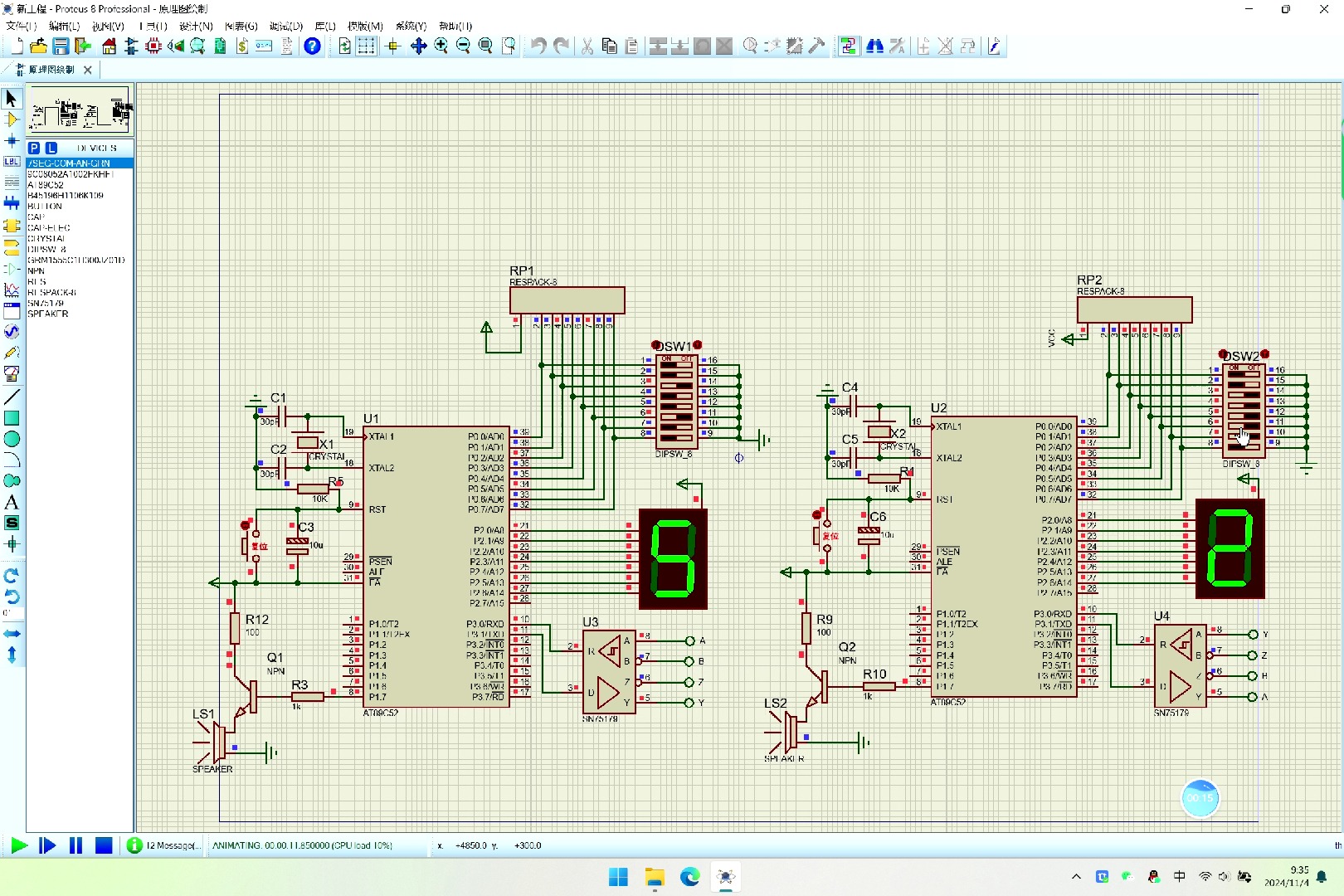Click the Save project icon
Viewport: 1344px width, 896px height.
click(61, 46)
